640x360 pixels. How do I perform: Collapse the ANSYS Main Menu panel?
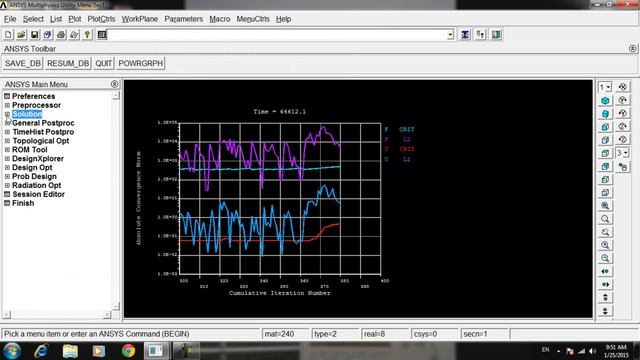point(115,84)
